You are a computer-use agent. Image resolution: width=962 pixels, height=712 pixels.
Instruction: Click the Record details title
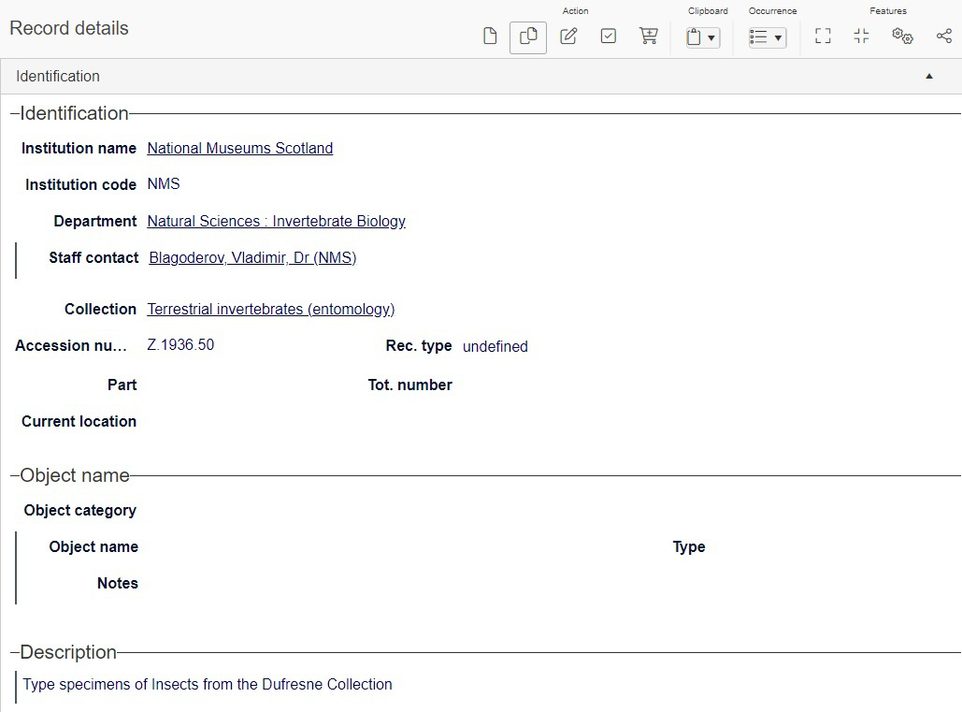[x=68, y=28]
